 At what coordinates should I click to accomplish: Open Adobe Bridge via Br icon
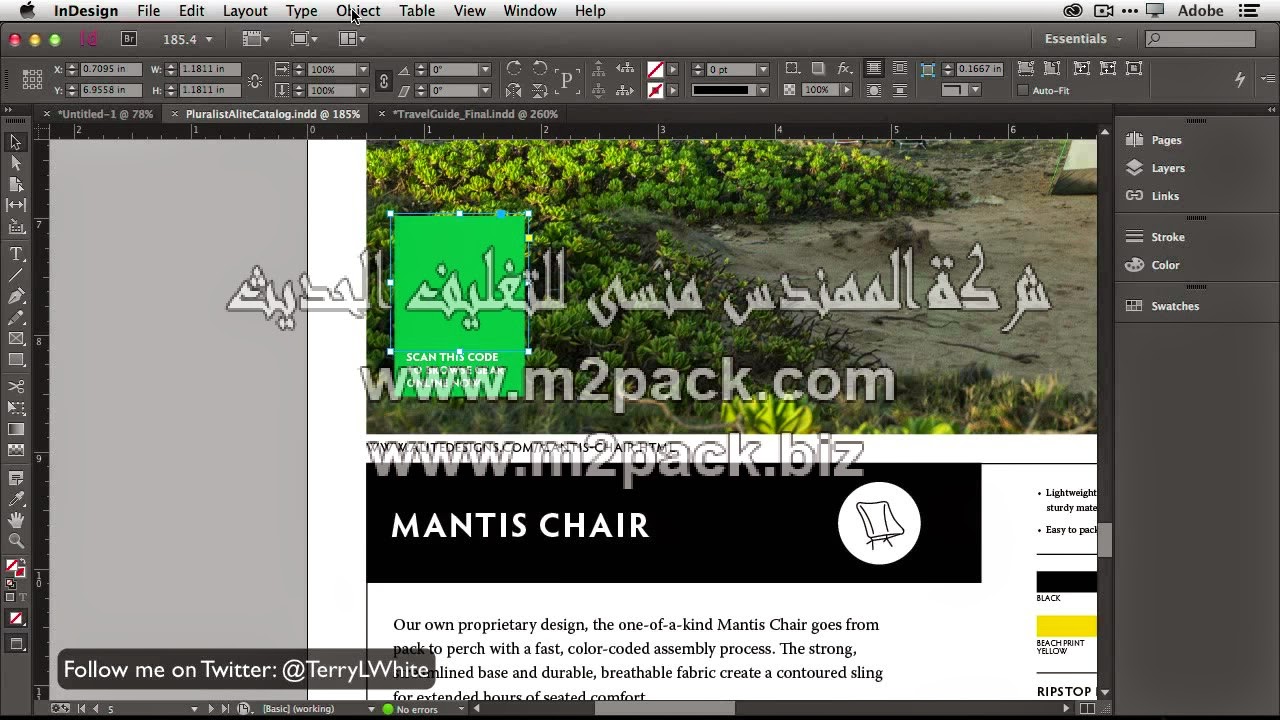(x=128, y=39)
